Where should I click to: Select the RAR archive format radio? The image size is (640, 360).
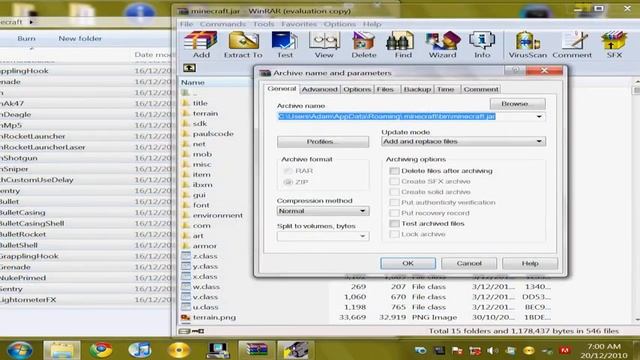pos(288,171)
